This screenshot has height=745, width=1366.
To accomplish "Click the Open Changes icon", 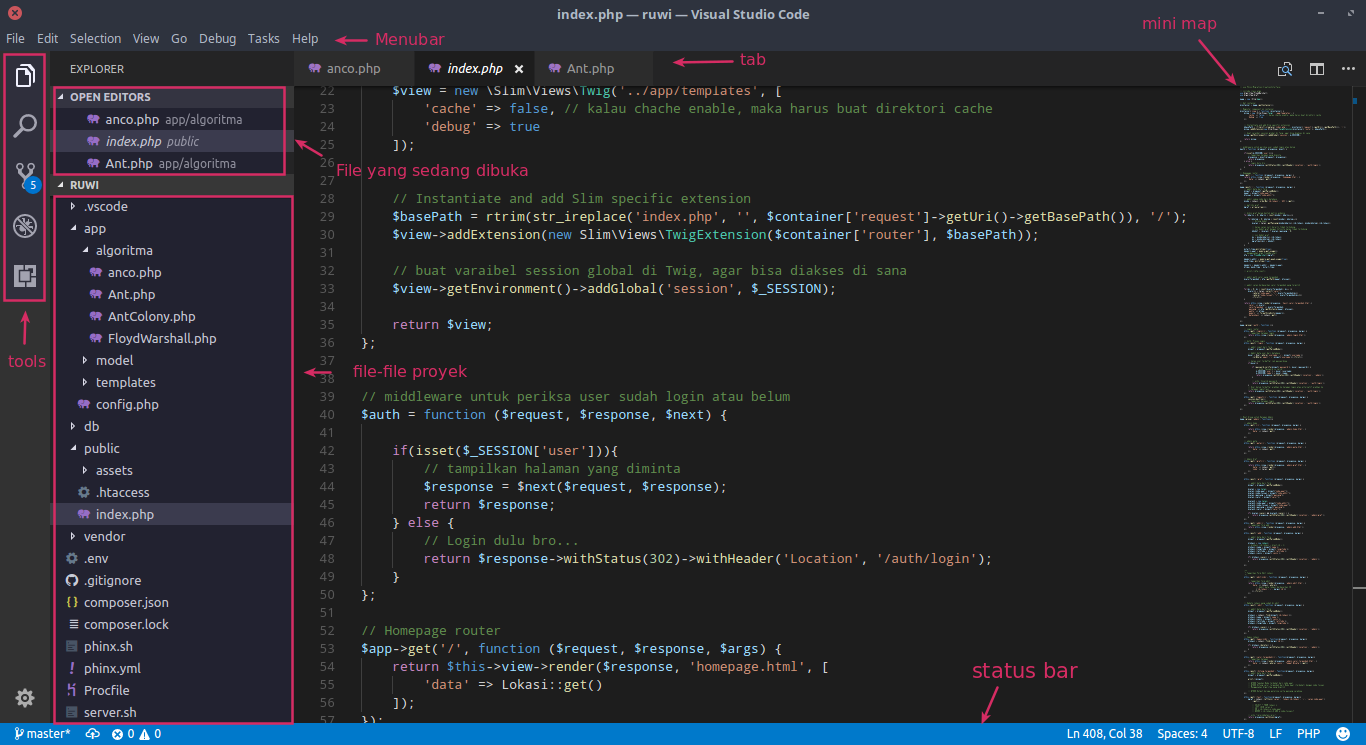I will tap(1284, 68).
